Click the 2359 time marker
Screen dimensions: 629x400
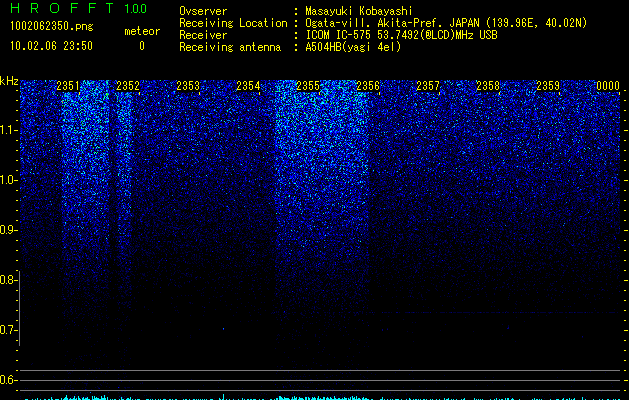tap(548, 86)
